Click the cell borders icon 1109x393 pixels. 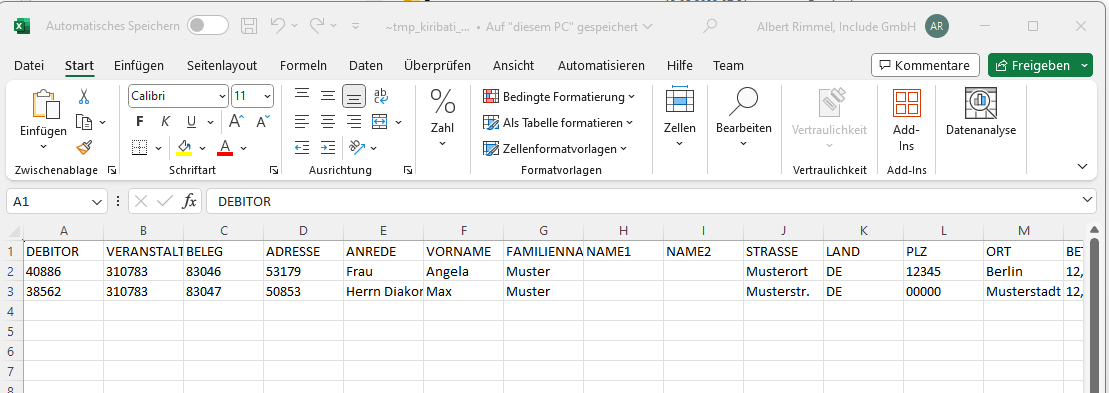pyautogui.click(x=139, y=148)
